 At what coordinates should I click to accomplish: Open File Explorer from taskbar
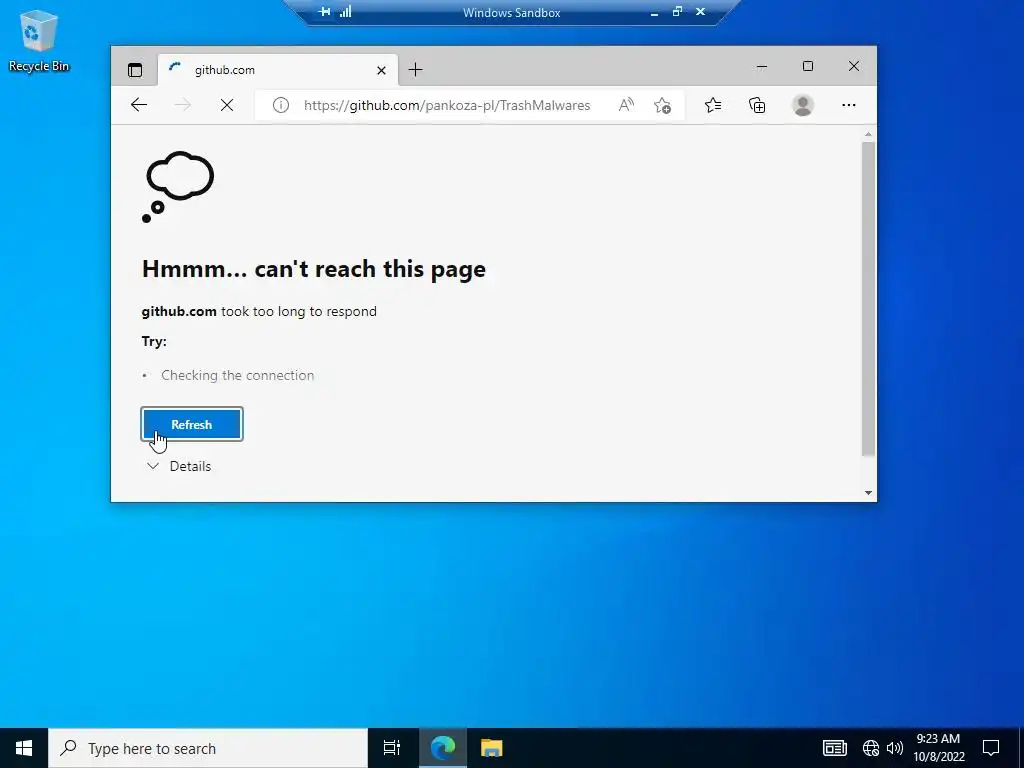[492, 748]
